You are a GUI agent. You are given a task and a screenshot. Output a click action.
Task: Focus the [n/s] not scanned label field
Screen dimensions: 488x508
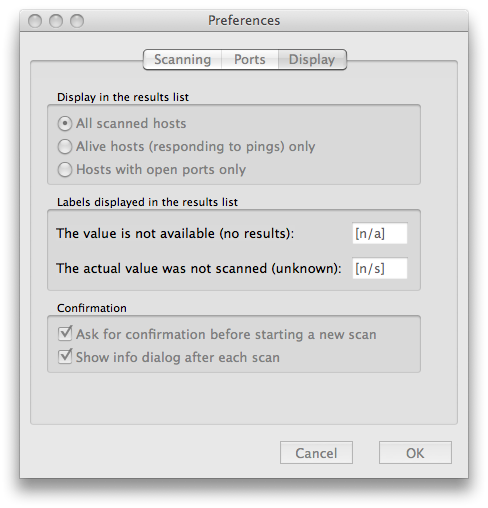click(x=380, y=268)
